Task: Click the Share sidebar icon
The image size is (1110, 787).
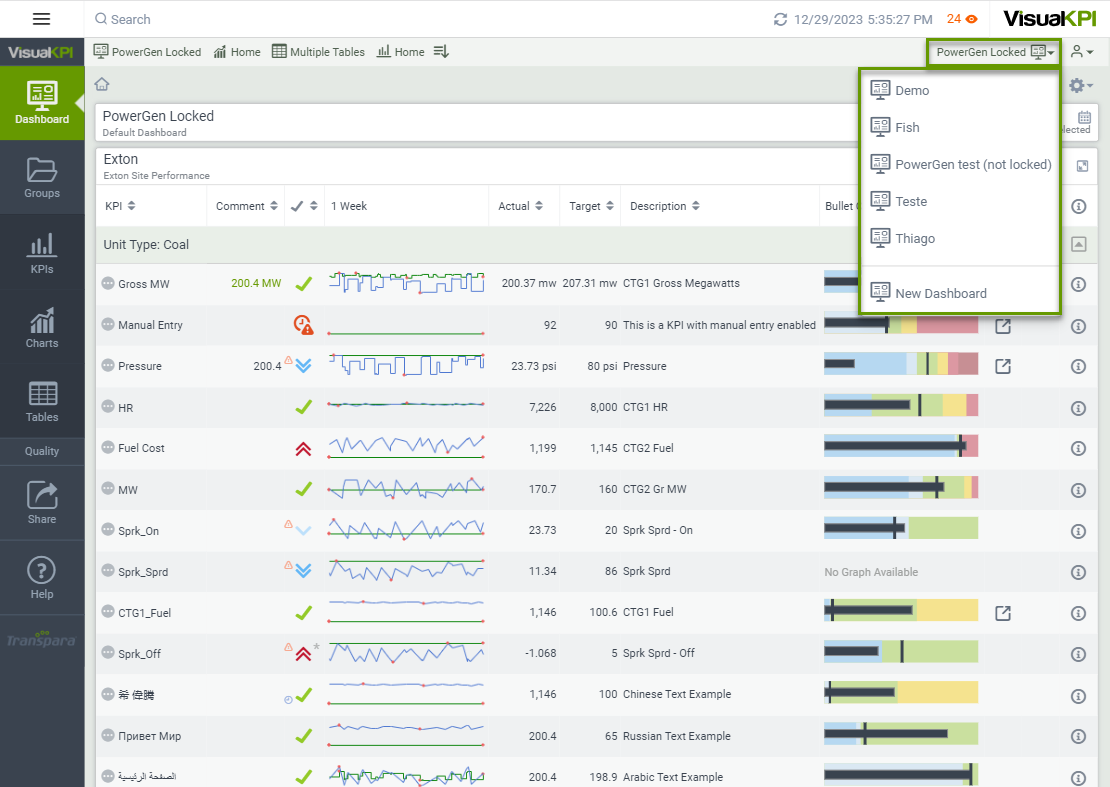Action: 42,503
